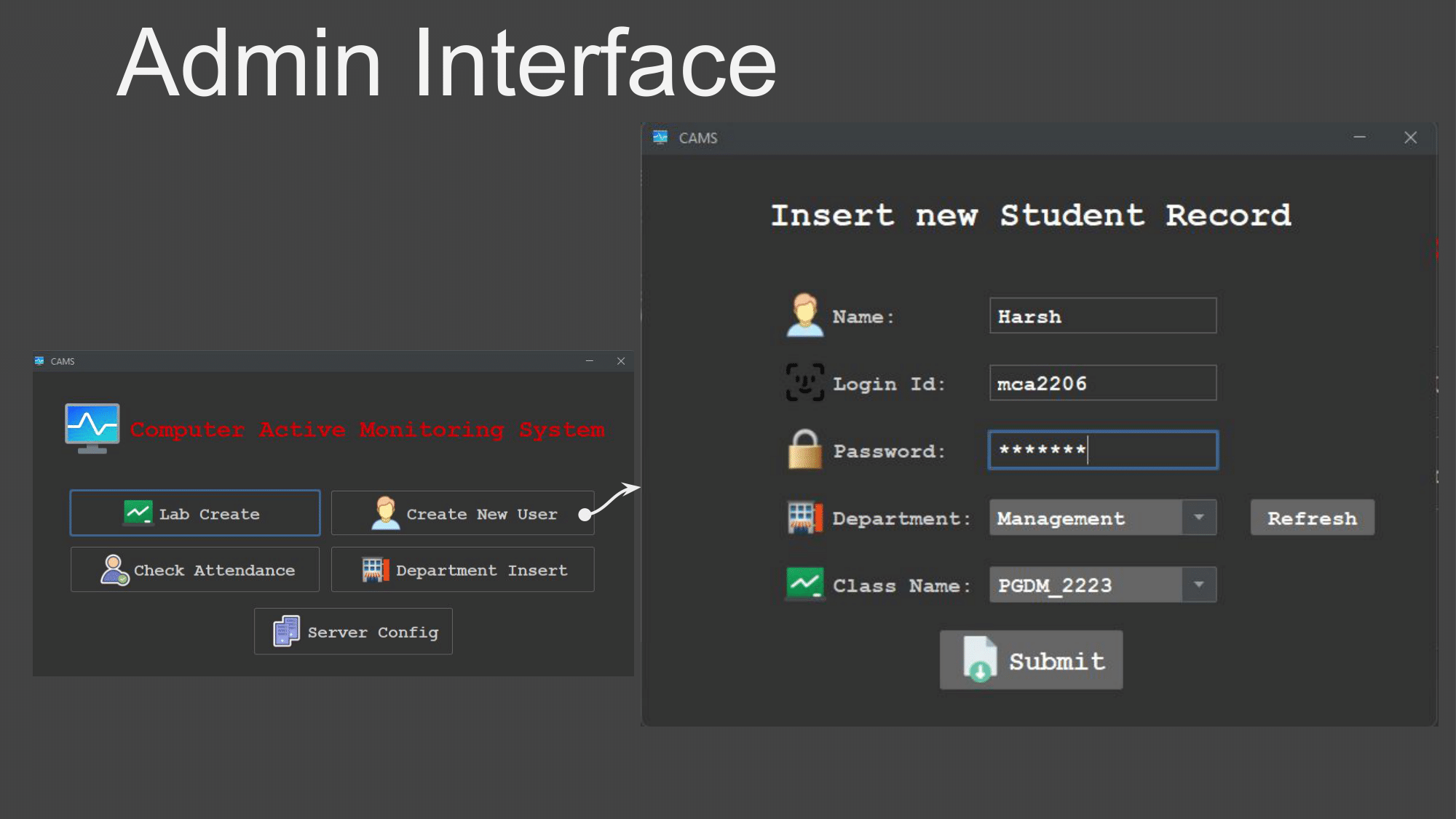Focus the Name field containing Harsh
Screen dimensions: 1456x819
[1102, 316]
